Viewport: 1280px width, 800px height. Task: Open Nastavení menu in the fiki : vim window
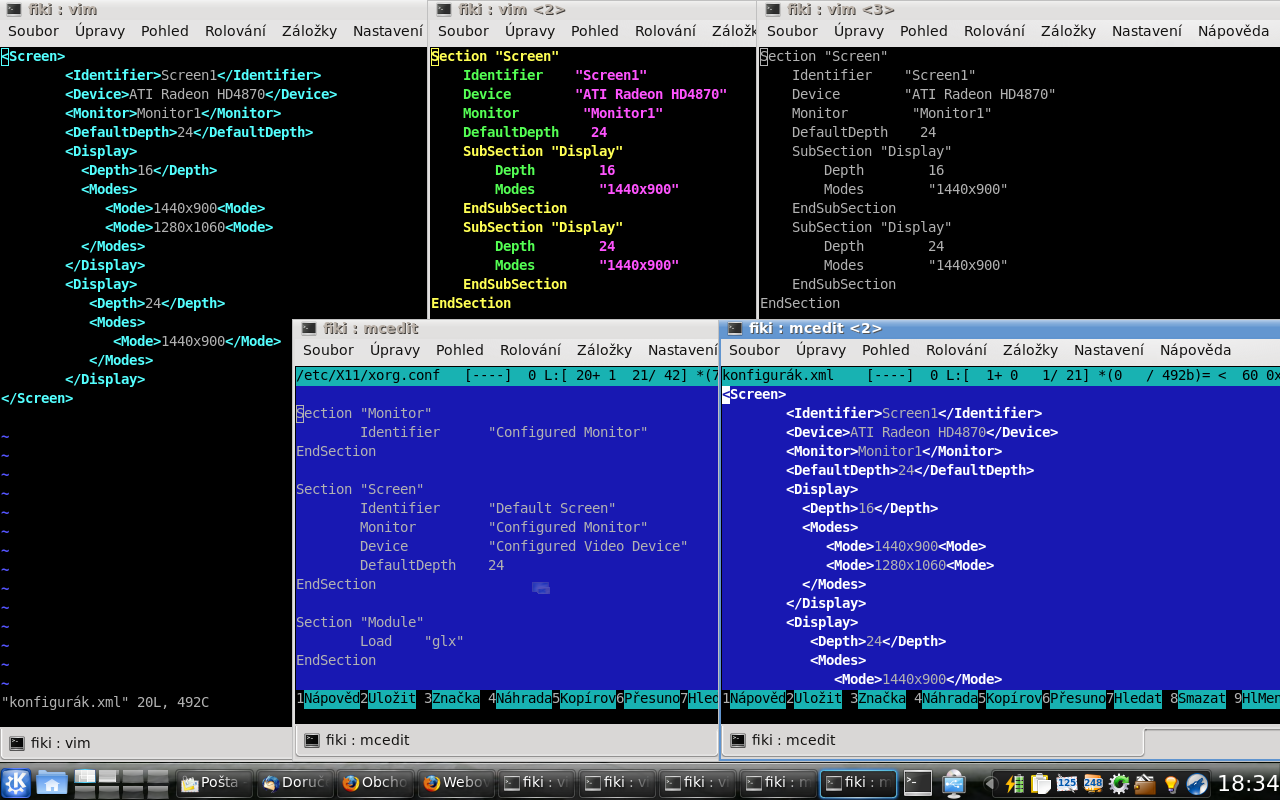388,31
